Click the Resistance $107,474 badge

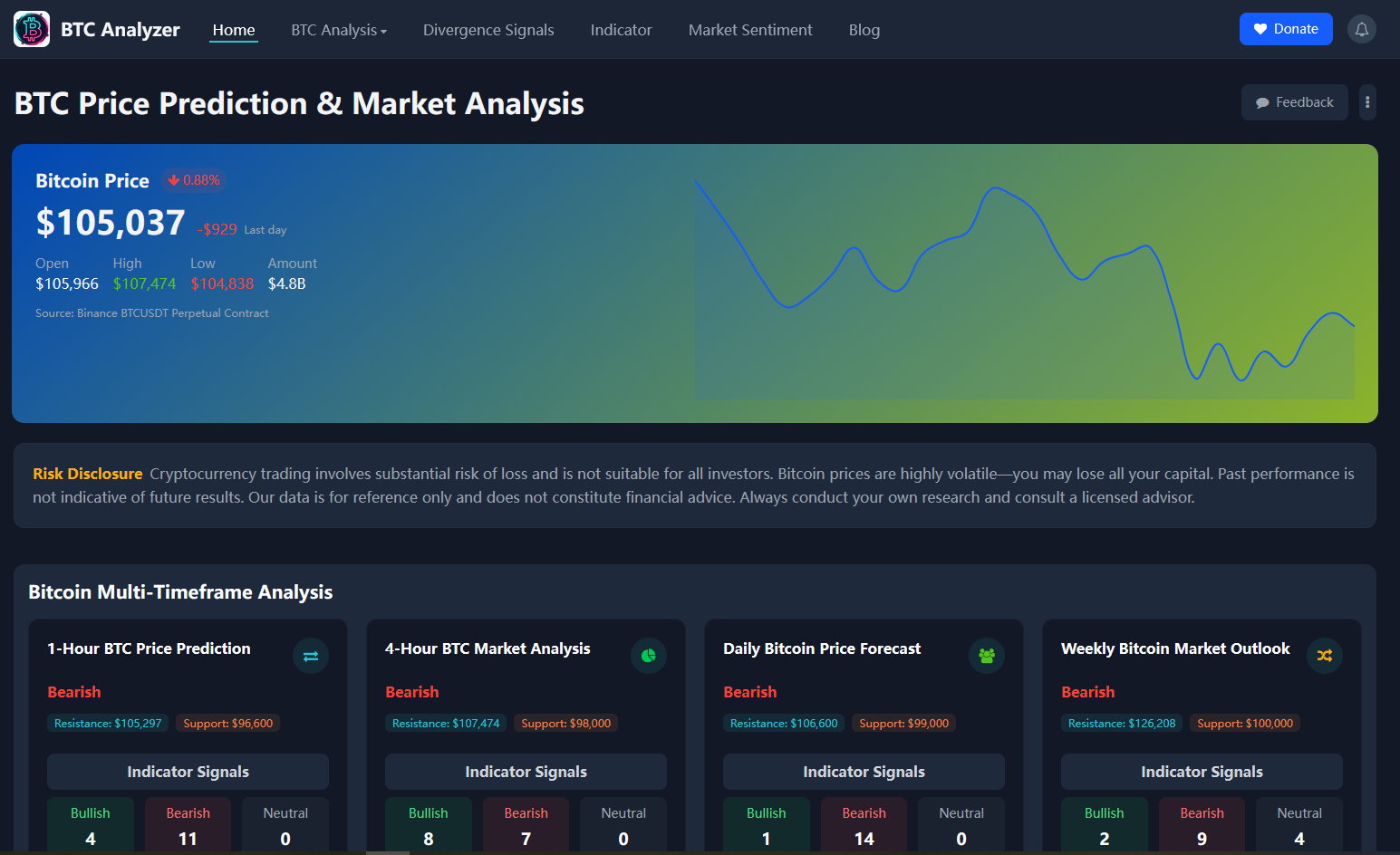pos(445,723)
